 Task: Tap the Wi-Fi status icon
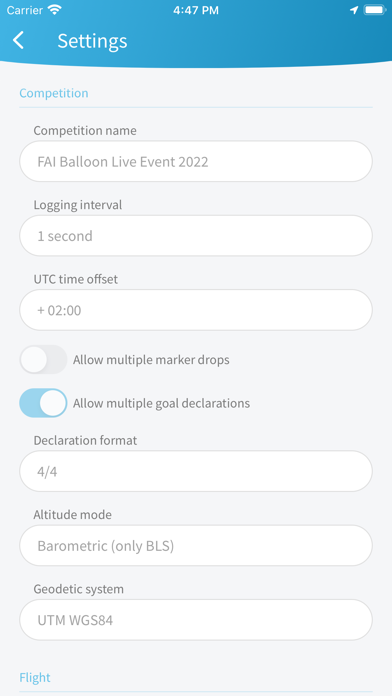coord(55,10)
